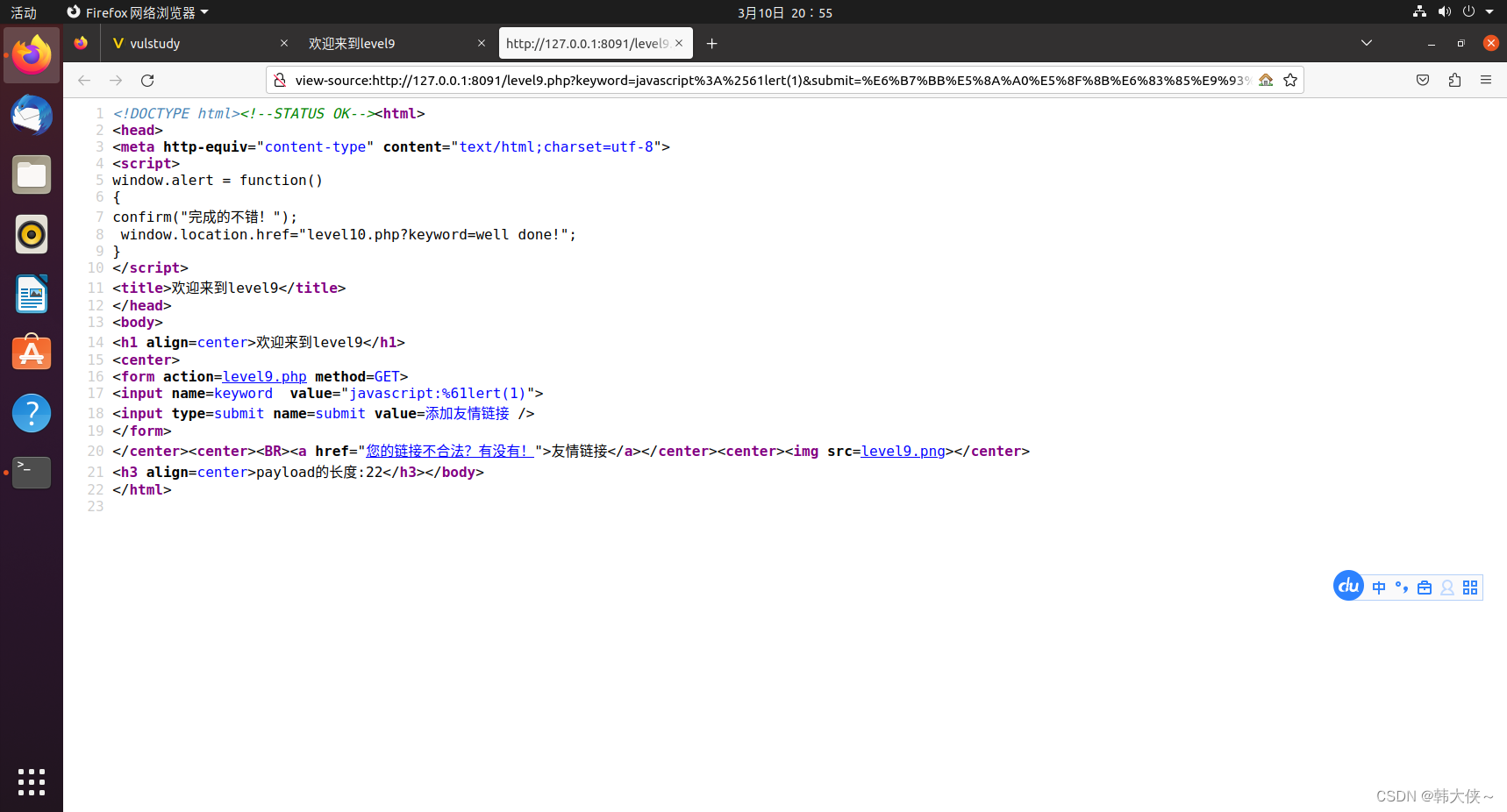
Task: Open the Firefox View pinned tab
Action: (x=81, y=43)
